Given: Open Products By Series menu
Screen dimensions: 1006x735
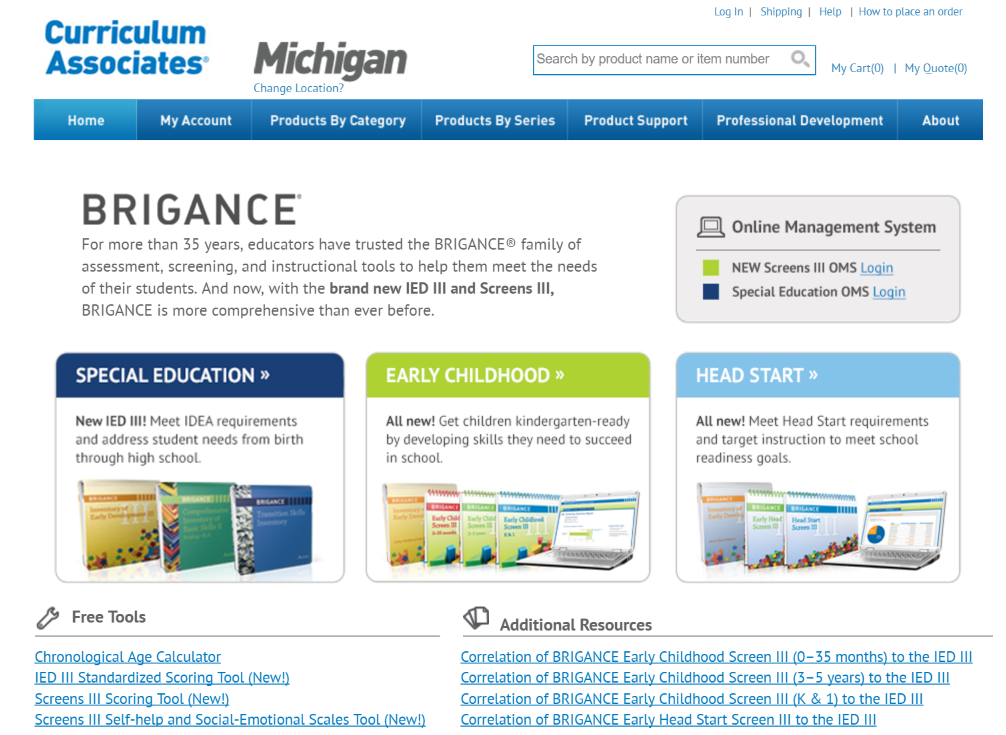Looking at the screenshot, I should tap(495, 120).
